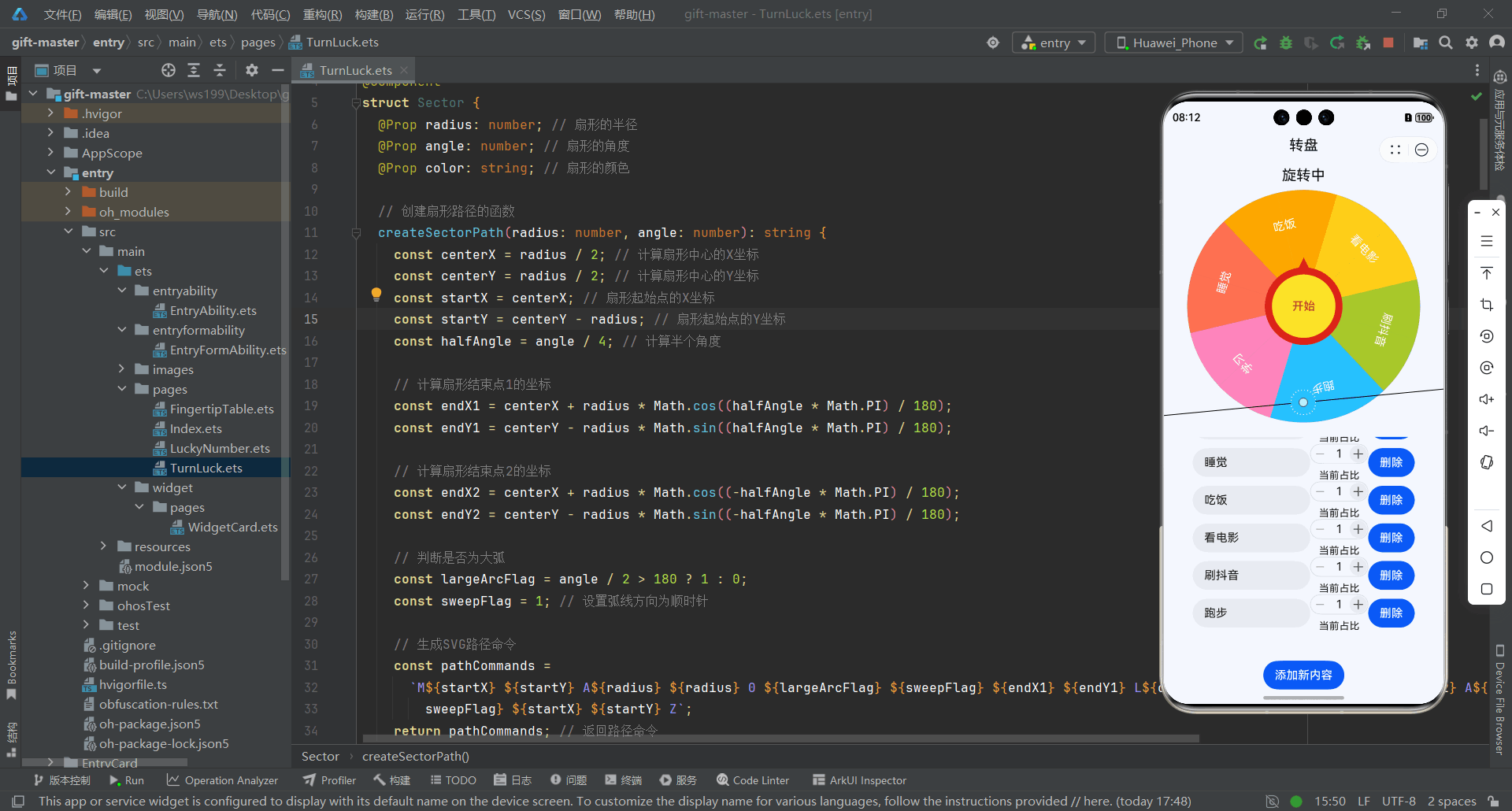Click the emulator recent apps square icon

click(x=1487, y=589)
